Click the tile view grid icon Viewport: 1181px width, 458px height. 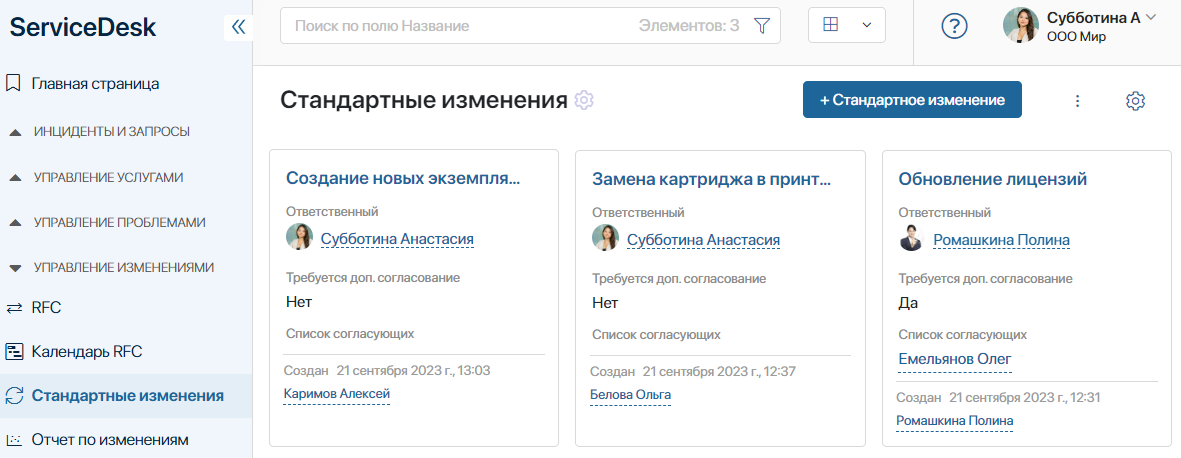(830, 25)
